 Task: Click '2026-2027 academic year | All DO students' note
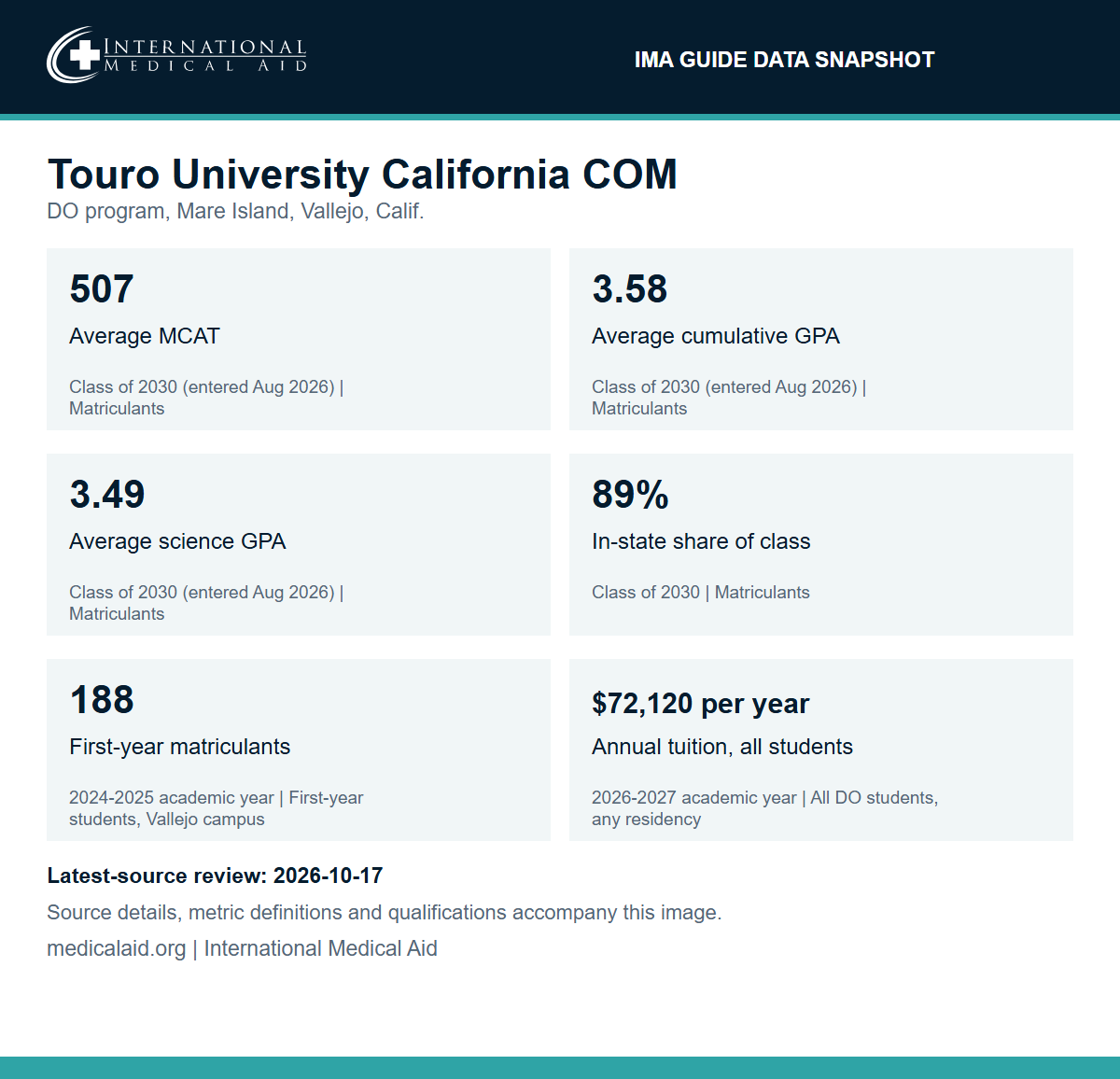click(x=765, y=808)
